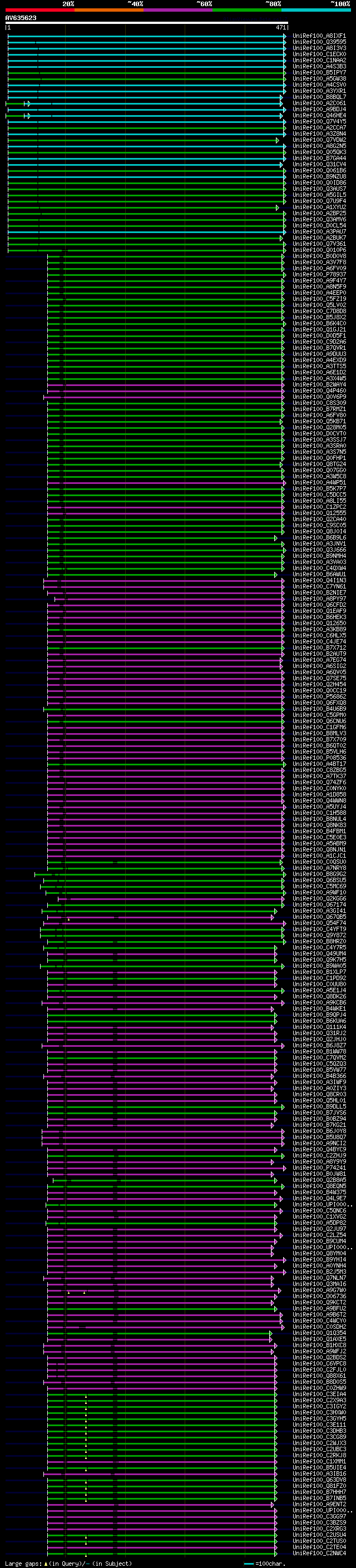Viewport: 356px width, 1568px height.
Task: Select hit label UniRef100_A3X4W5
Action: tap(319, 379)
